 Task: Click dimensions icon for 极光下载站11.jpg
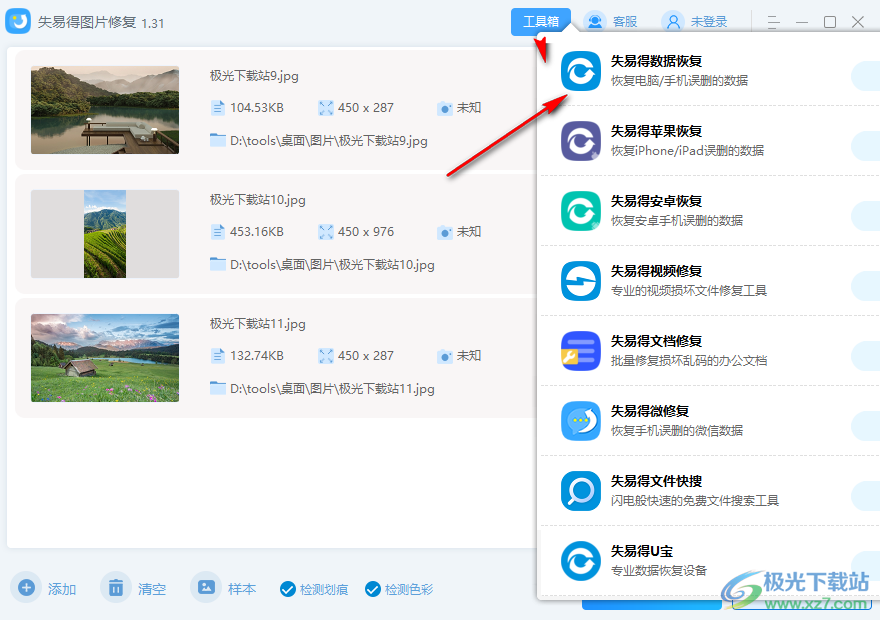pos(326,356)
